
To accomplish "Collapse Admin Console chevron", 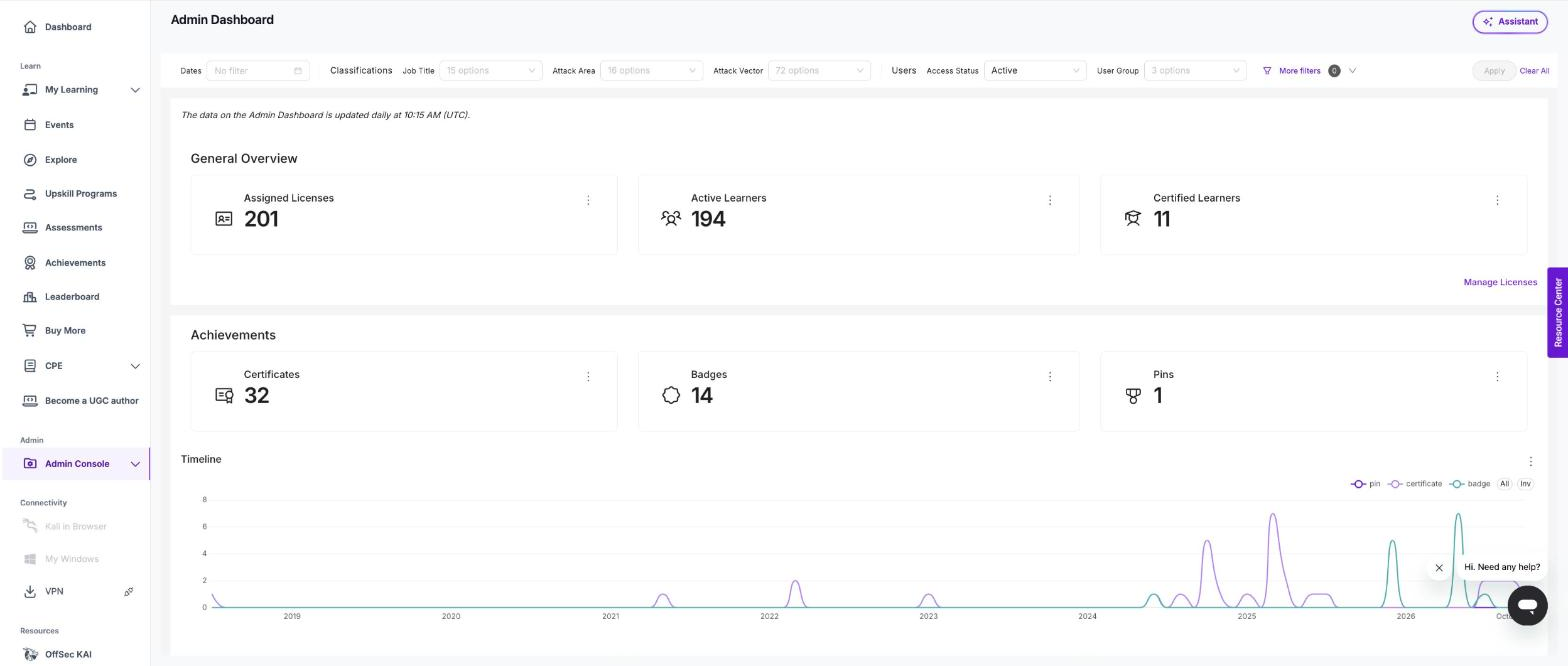I will 135,464.
